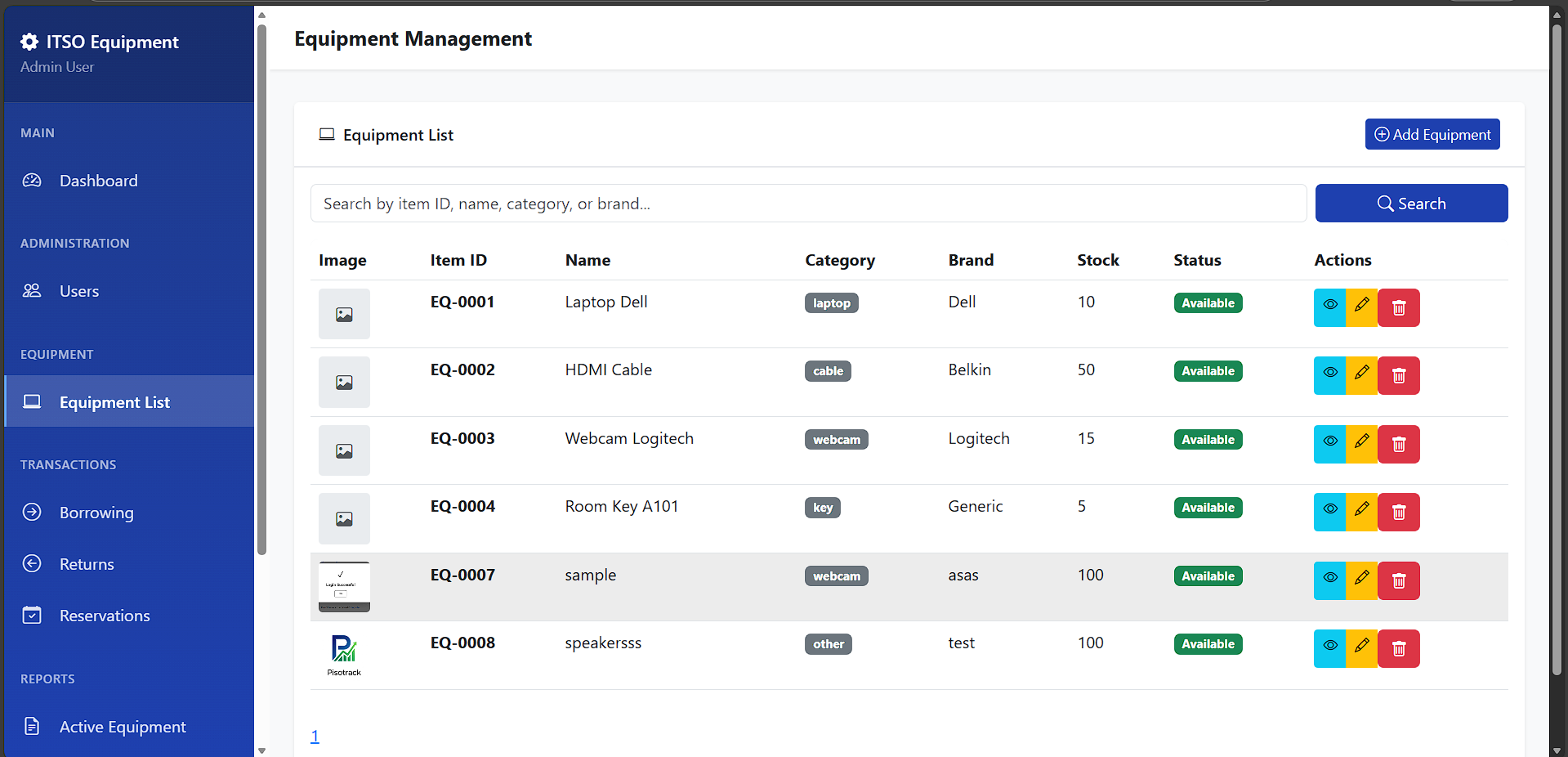Image resolution: width=1568 pixels, height=757 pixels.
Task: Click the gear icon next to ITSO Equipment
Action: coord(29,41)
